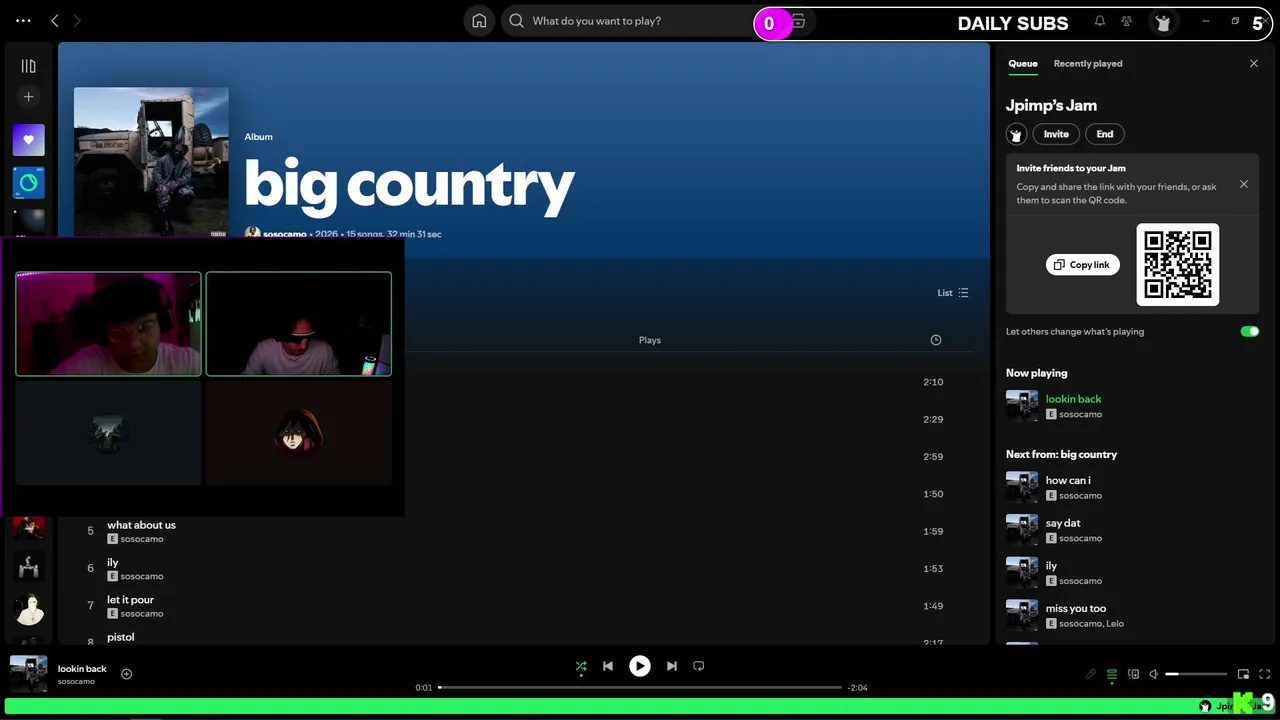Screen dimensions: 1280x720
Task: Toggle 'Let others change what's playing'
Action: pos(1250,331)
